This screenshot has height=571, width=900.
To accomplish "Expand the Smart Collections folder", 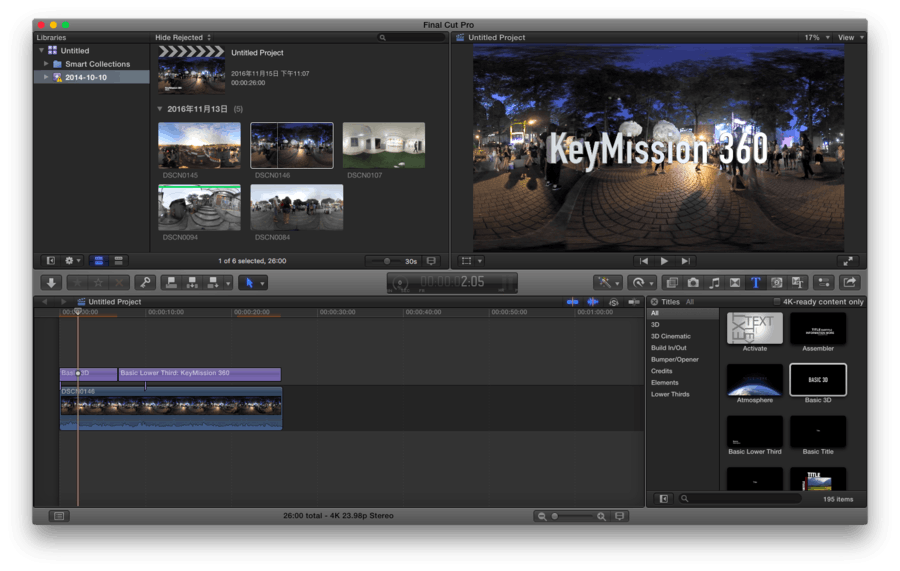I will (46, 64).
